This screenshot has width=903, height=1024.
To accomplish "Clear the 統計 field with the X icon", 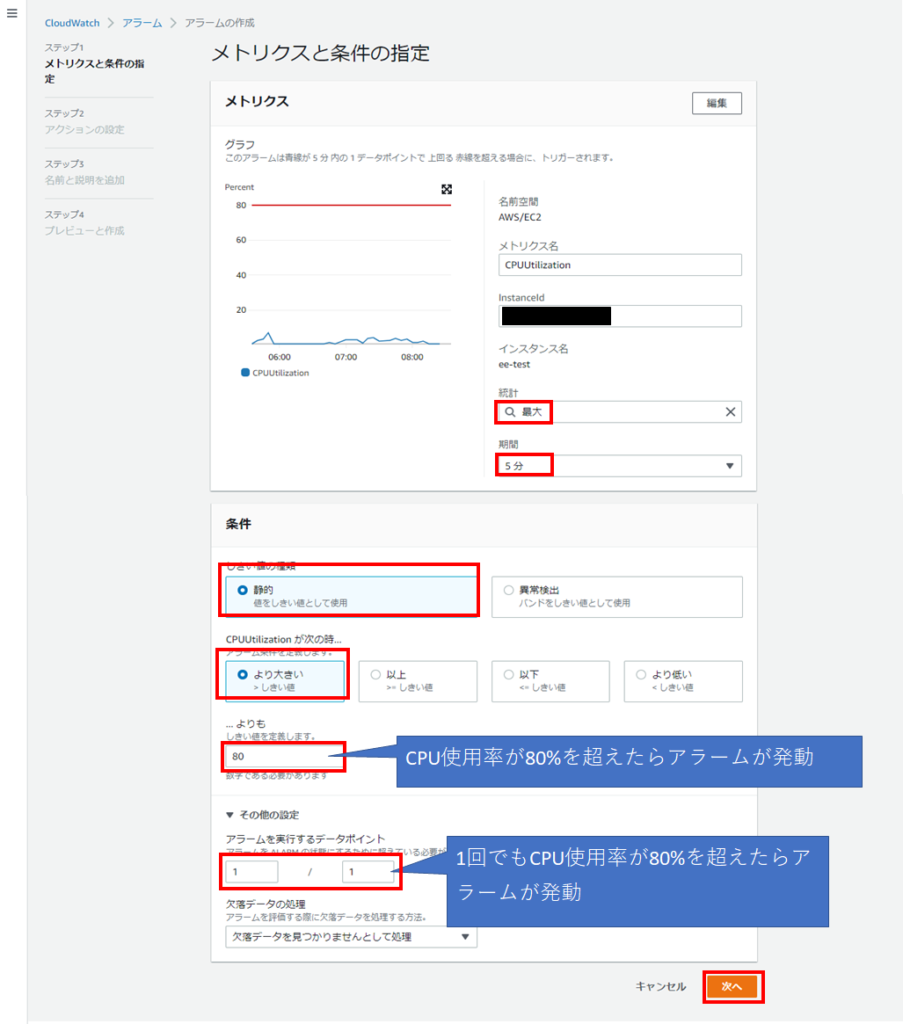I will coord(730,412).
